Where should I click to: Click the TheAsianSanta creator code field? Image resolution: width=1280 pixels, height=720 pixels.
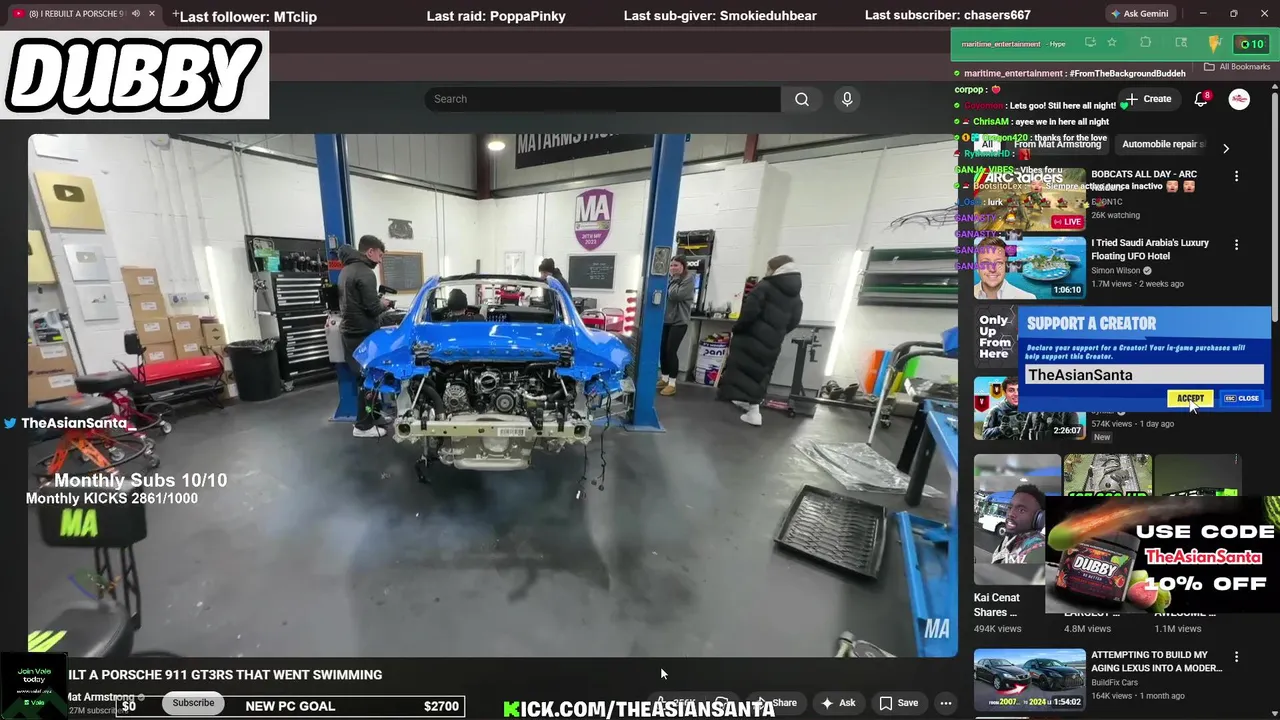1144,375
